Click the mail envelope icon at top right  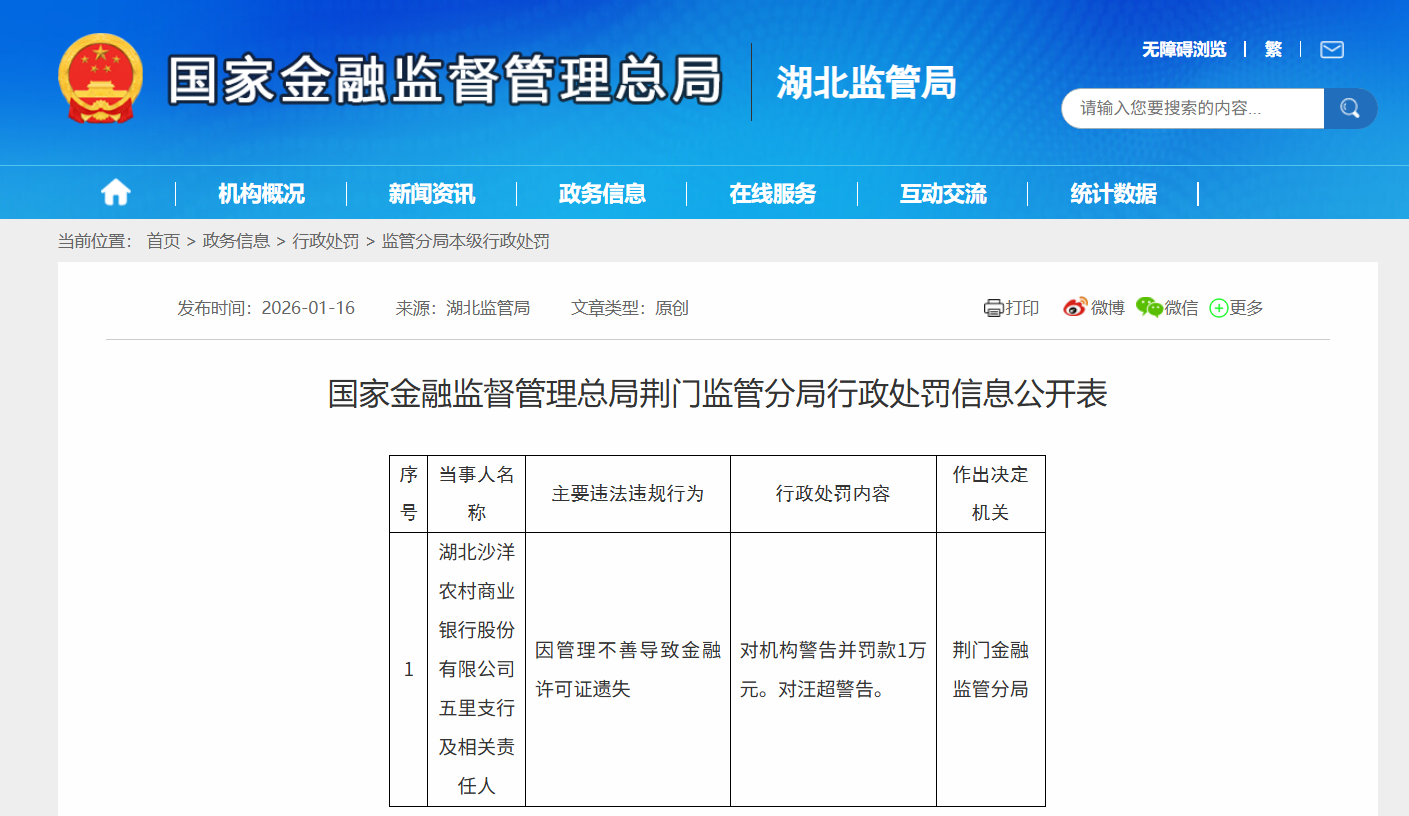[x=1331, y=49]
